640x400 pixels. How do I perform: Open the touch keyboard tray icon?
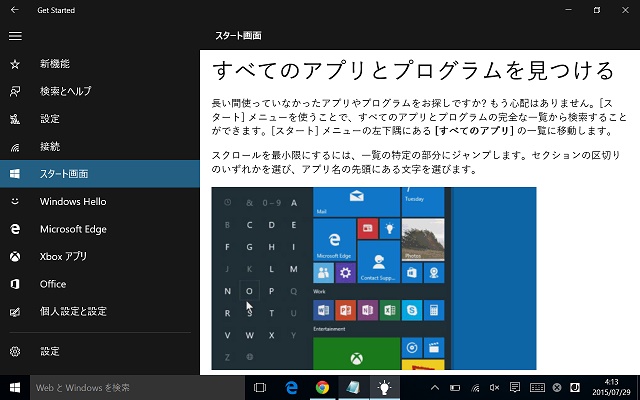pos(537,388)
